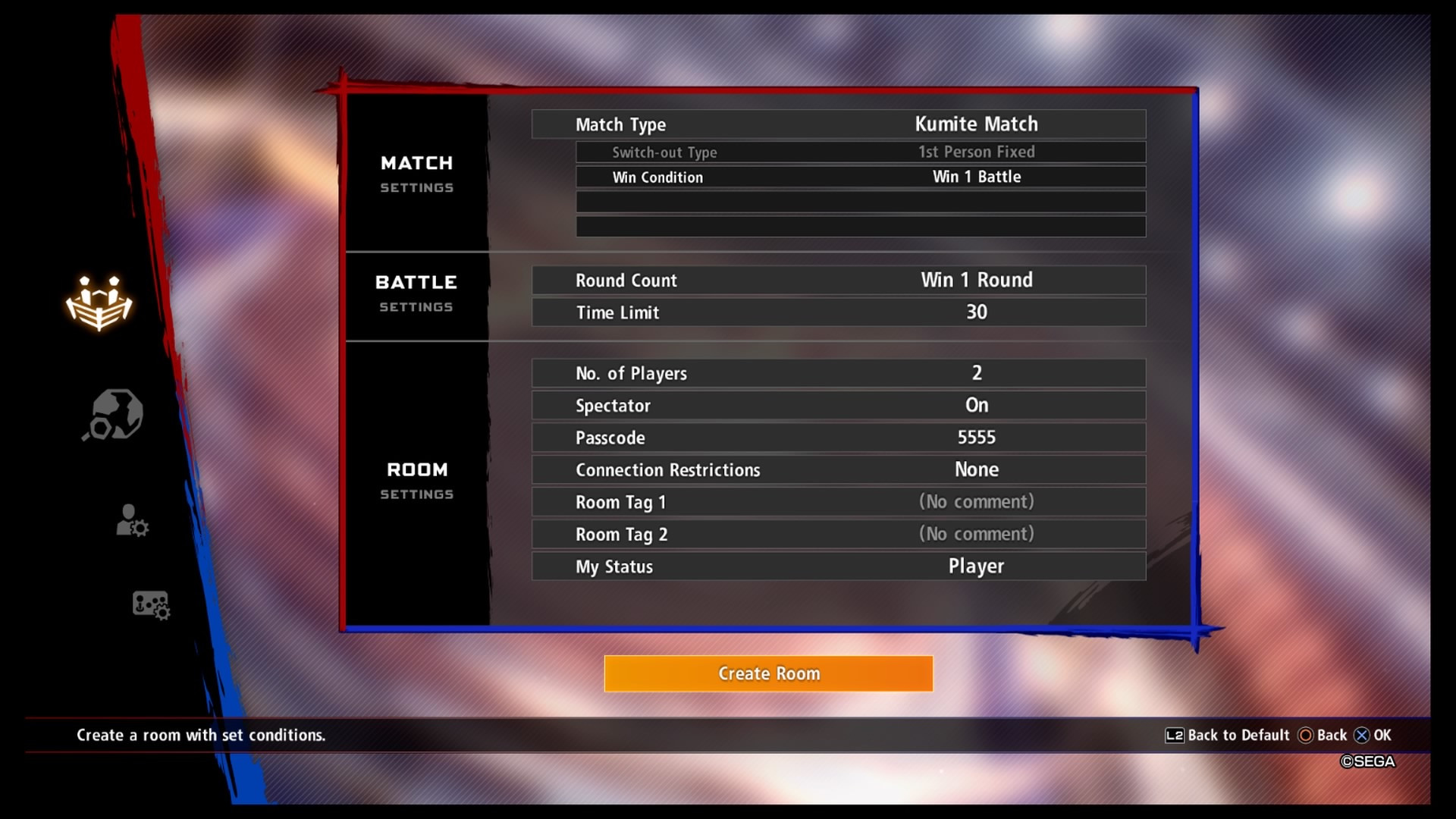Toggle Spectator setting On or Off
The width and height of the screenshot is (1456, 819).
click(976, 405)
